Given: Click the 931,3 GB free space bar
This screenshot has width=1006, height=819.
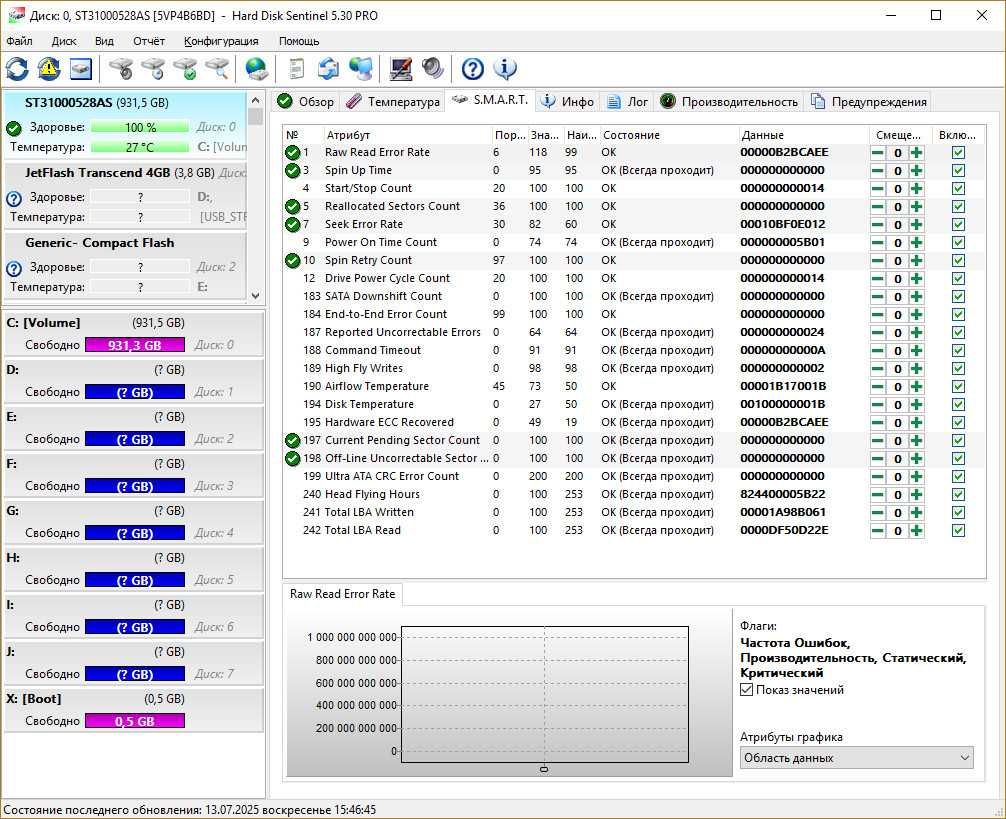Looking at the screenshot, I should [x=135, y=345].
